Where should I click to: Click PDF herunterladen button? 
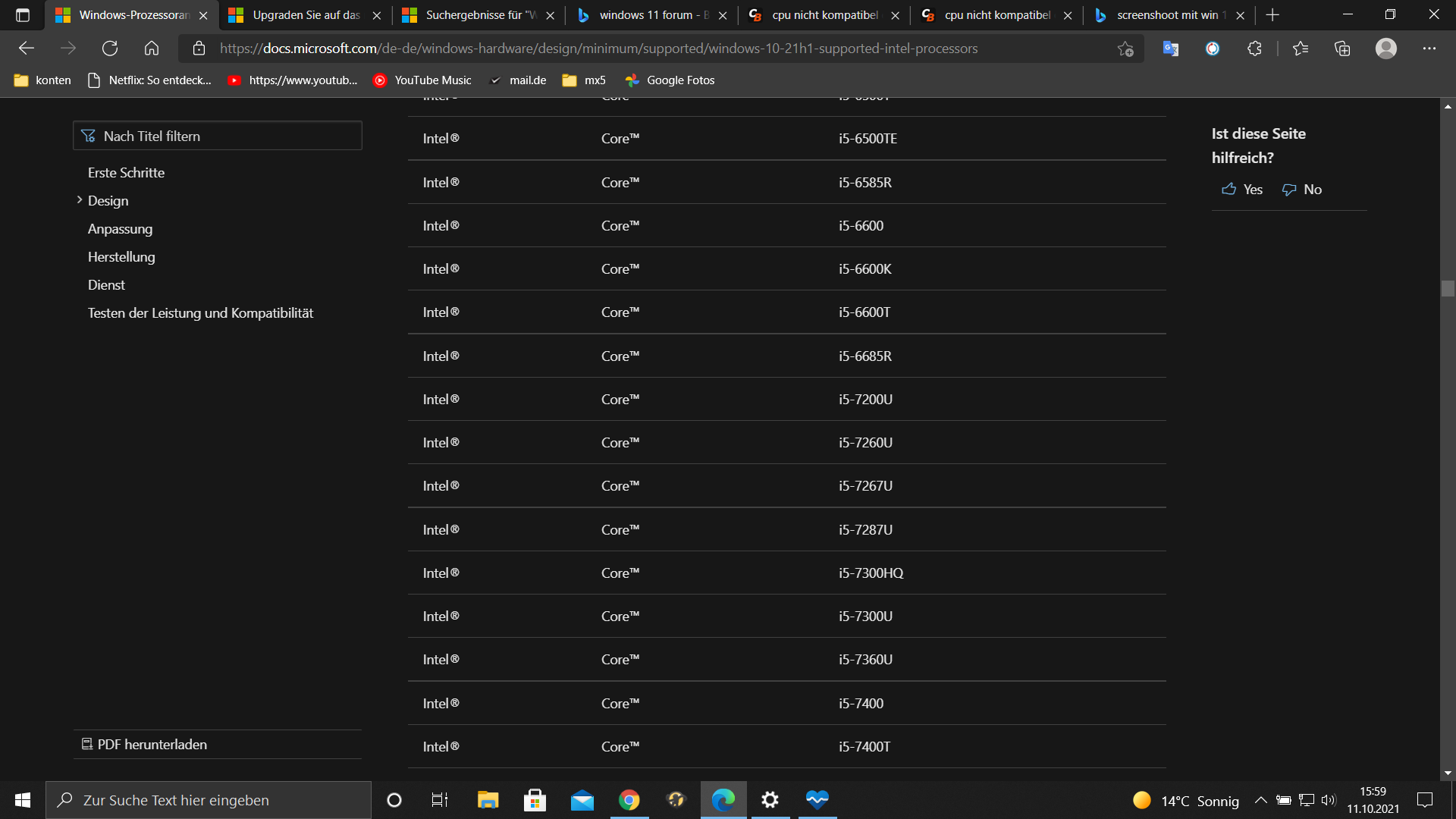click(144, 745)
